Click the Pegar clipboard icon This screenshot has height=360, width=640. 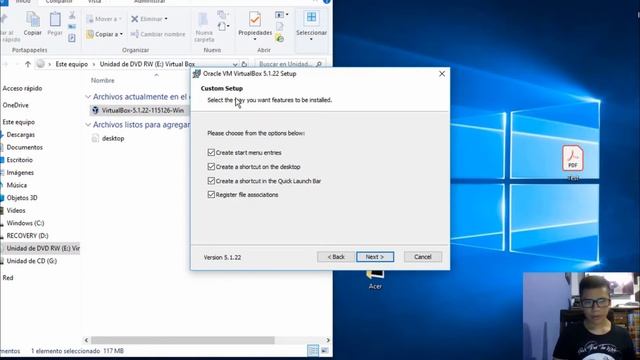[x=55, y=19]
